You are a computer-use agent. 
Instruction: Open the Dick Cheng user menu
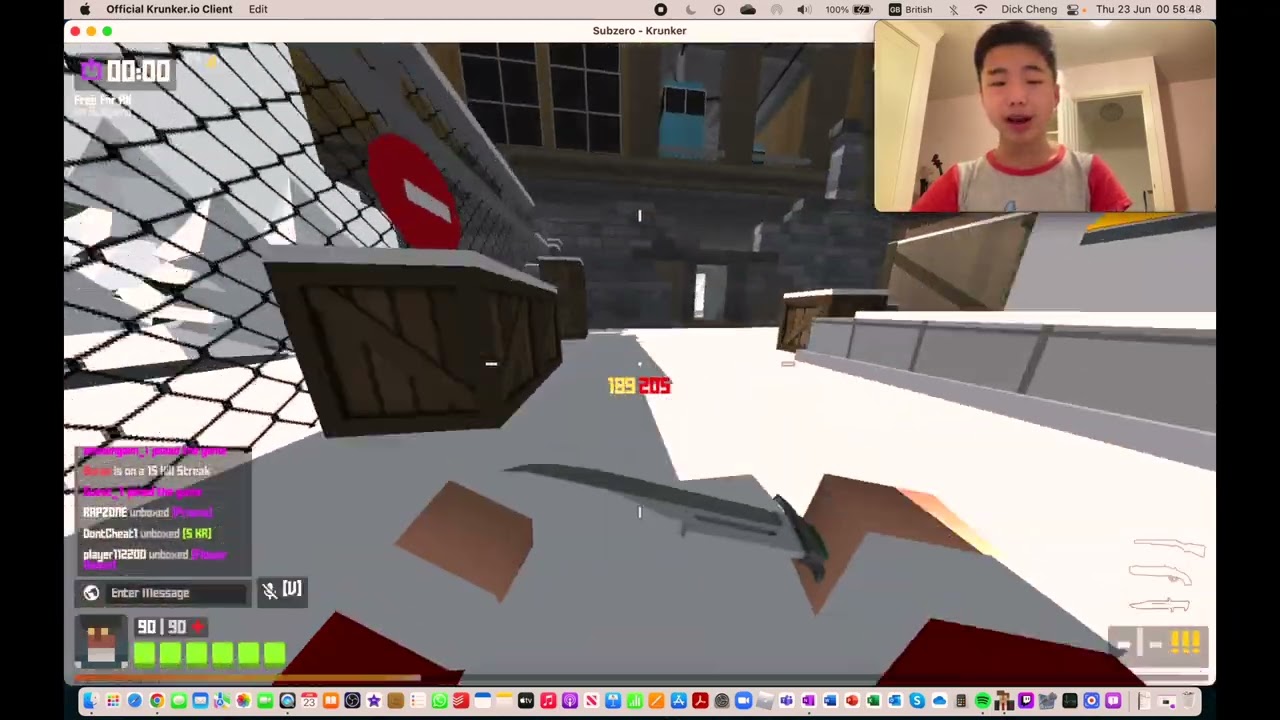coord(1029,9)
